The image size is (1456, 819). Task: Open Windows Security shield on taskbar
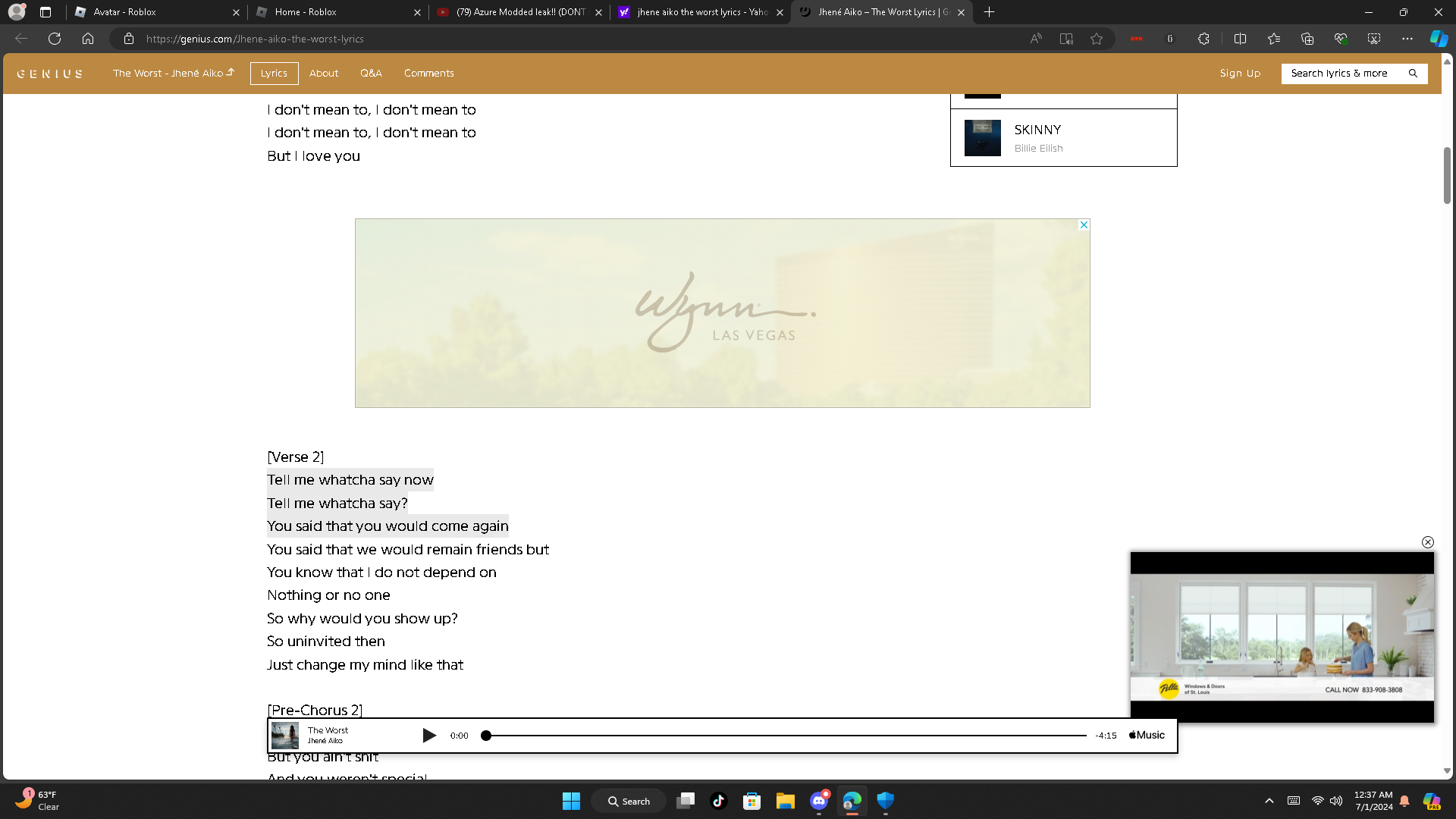click(x=886, y=801)
